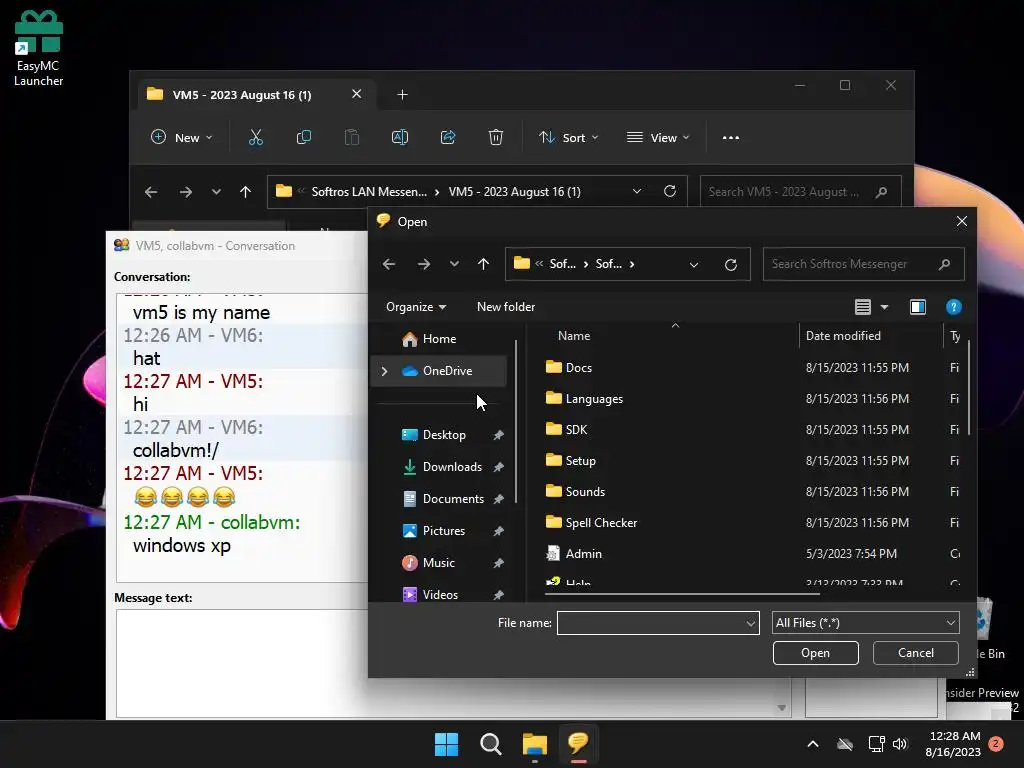Go back in File Explorer window
Image resolution: width=1024 pixels, height=768 pixels.
click(151, 192)
